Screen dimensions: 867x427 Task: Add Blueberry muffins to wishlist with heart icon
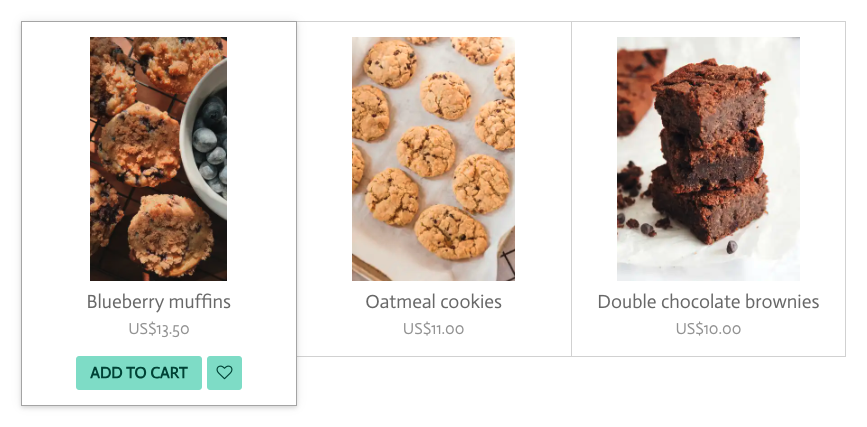pyautogui.click(x=224, y=373)
